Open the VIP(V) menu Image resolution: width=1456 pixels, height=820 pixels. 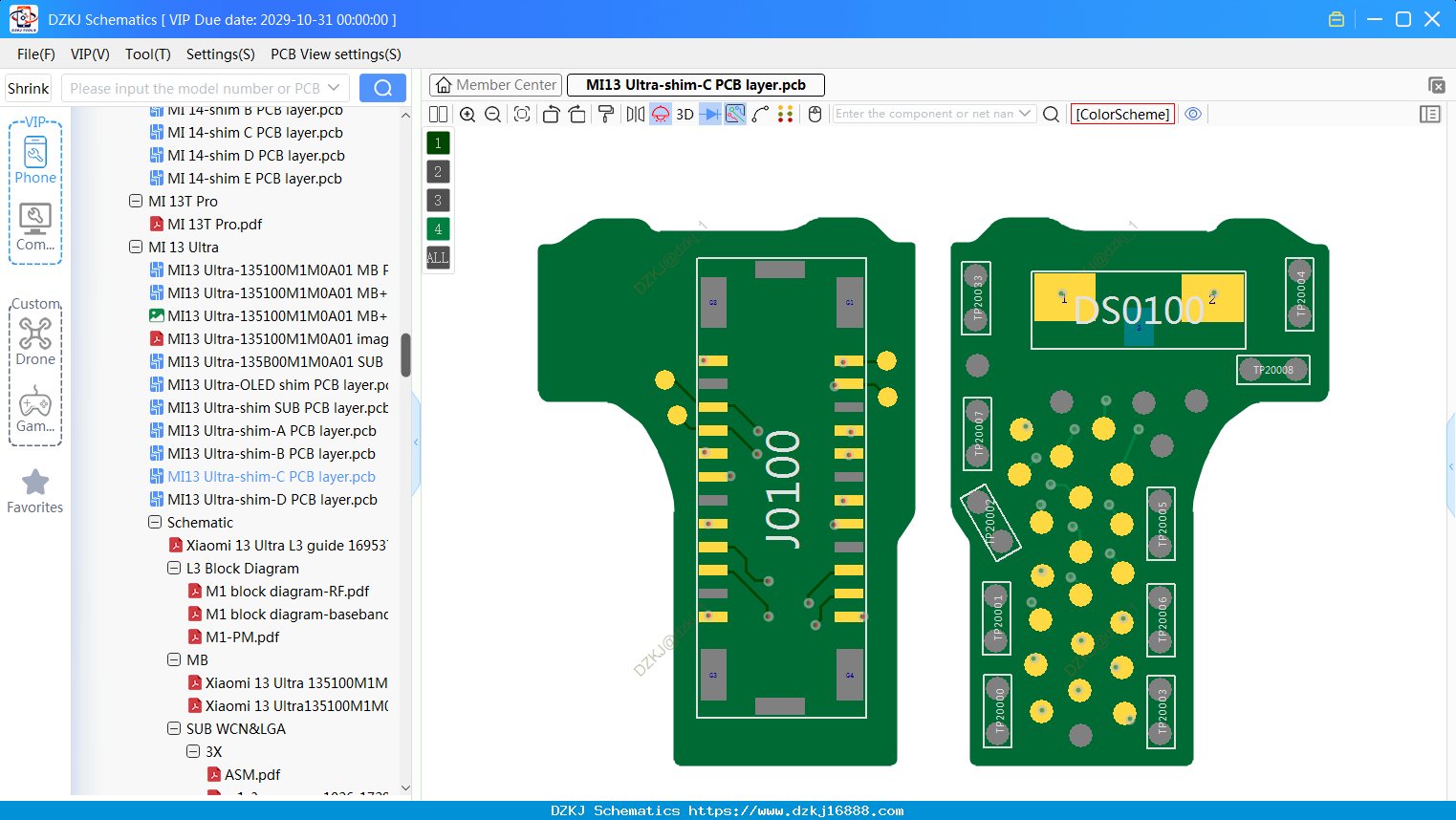pyautogui.click(x=90, y=54)
